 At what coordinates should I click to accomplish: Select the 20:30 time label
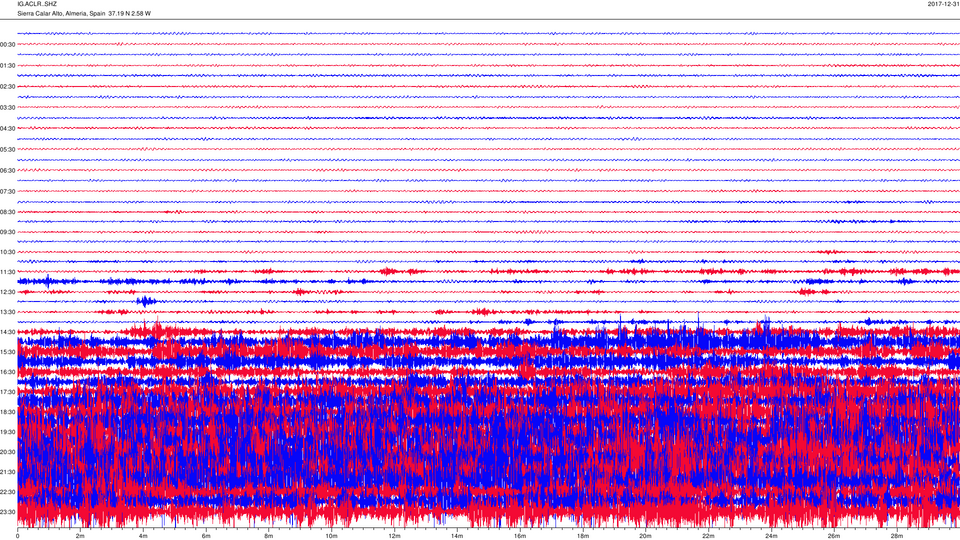click(x=8, y=452)
